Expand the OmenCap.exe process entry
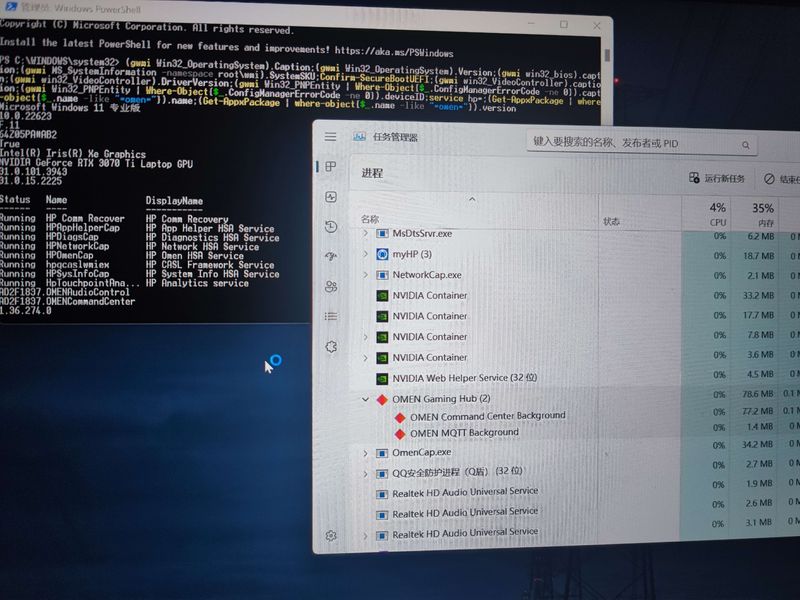 pos(365,453)
